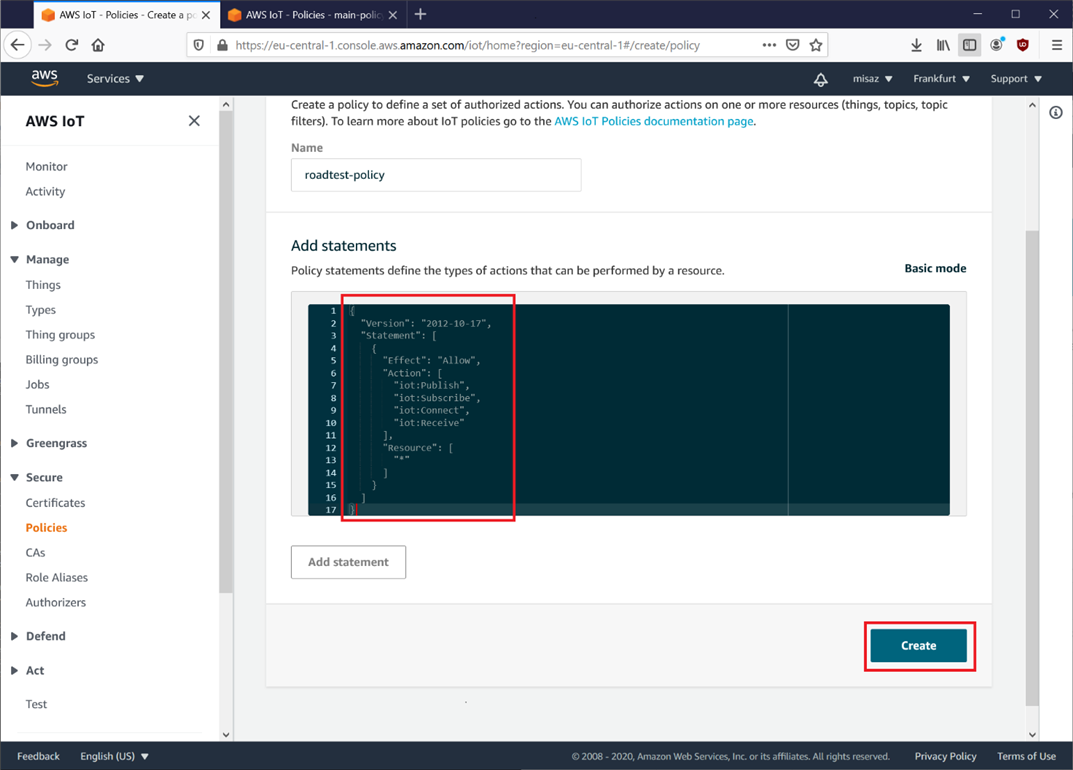Click the Firefox home icon
1073x770 pixels.
pyautogui.click(x=98, y=45)
